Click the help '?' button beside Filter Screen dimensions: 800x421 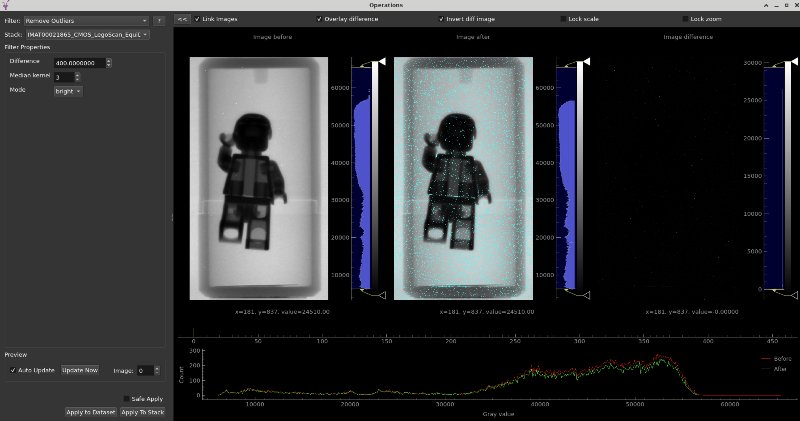coord(159,20)
